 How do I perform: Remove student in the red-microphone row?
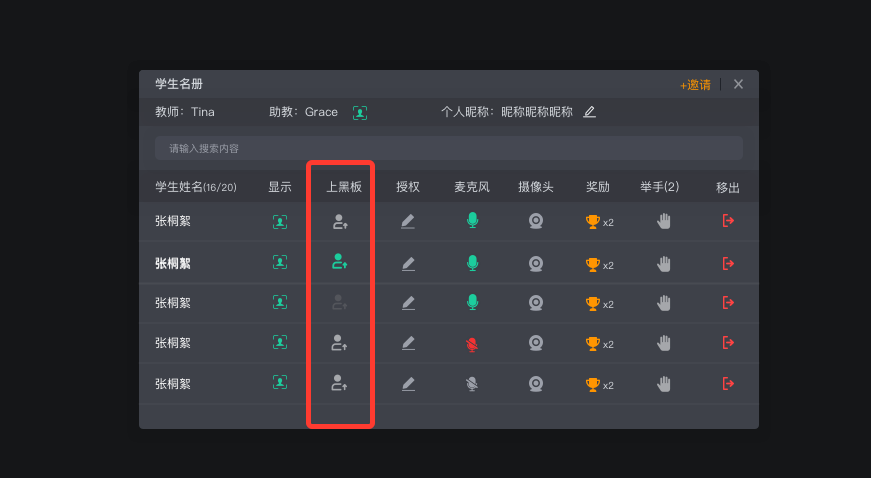point(728,343)
